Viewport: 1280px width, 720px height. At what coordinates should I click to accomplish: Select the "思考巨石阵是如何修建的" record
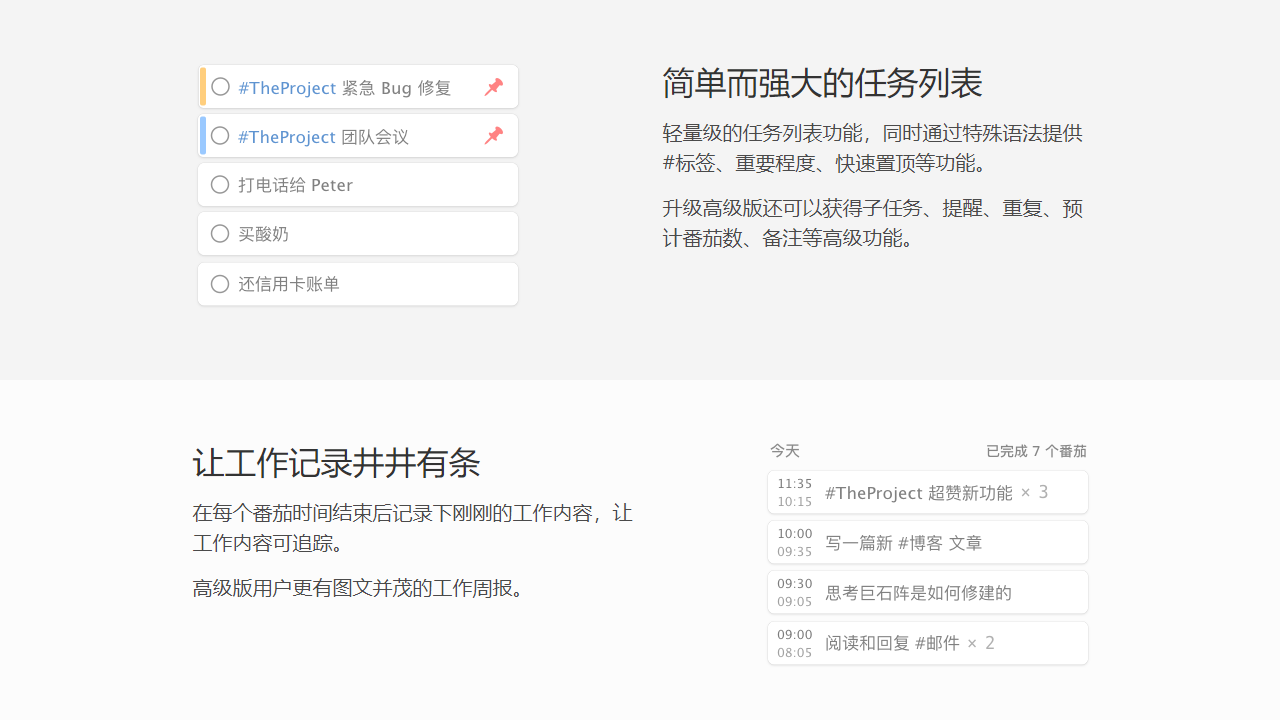[x=918, y=592]
